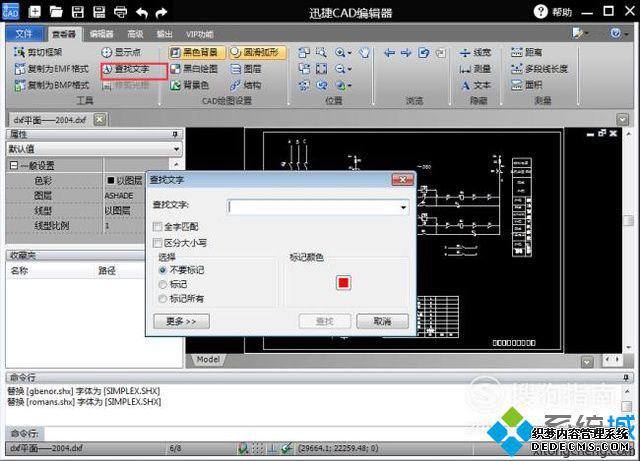Screen dimensions: 640x461
Task: Collapse the 一般设置 section
Action: tap(13, 165)
